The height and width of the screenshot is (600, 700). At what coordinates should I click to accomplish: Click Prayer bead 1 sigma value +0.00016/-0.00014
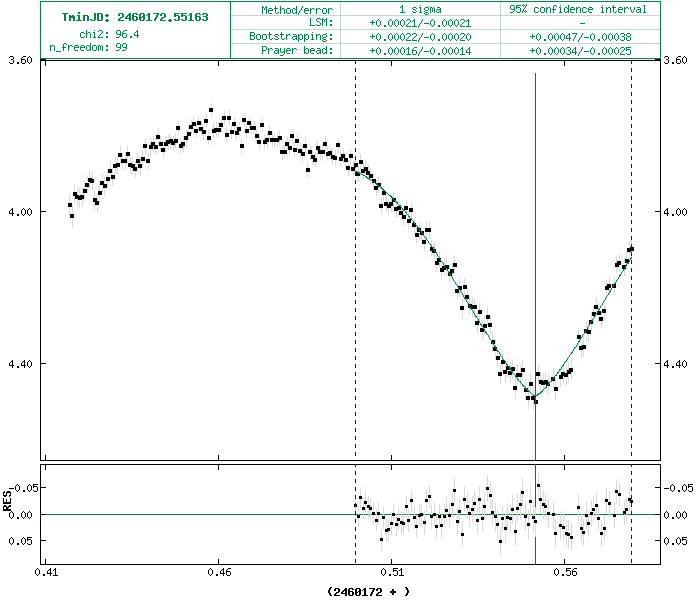tap(413, 50)
